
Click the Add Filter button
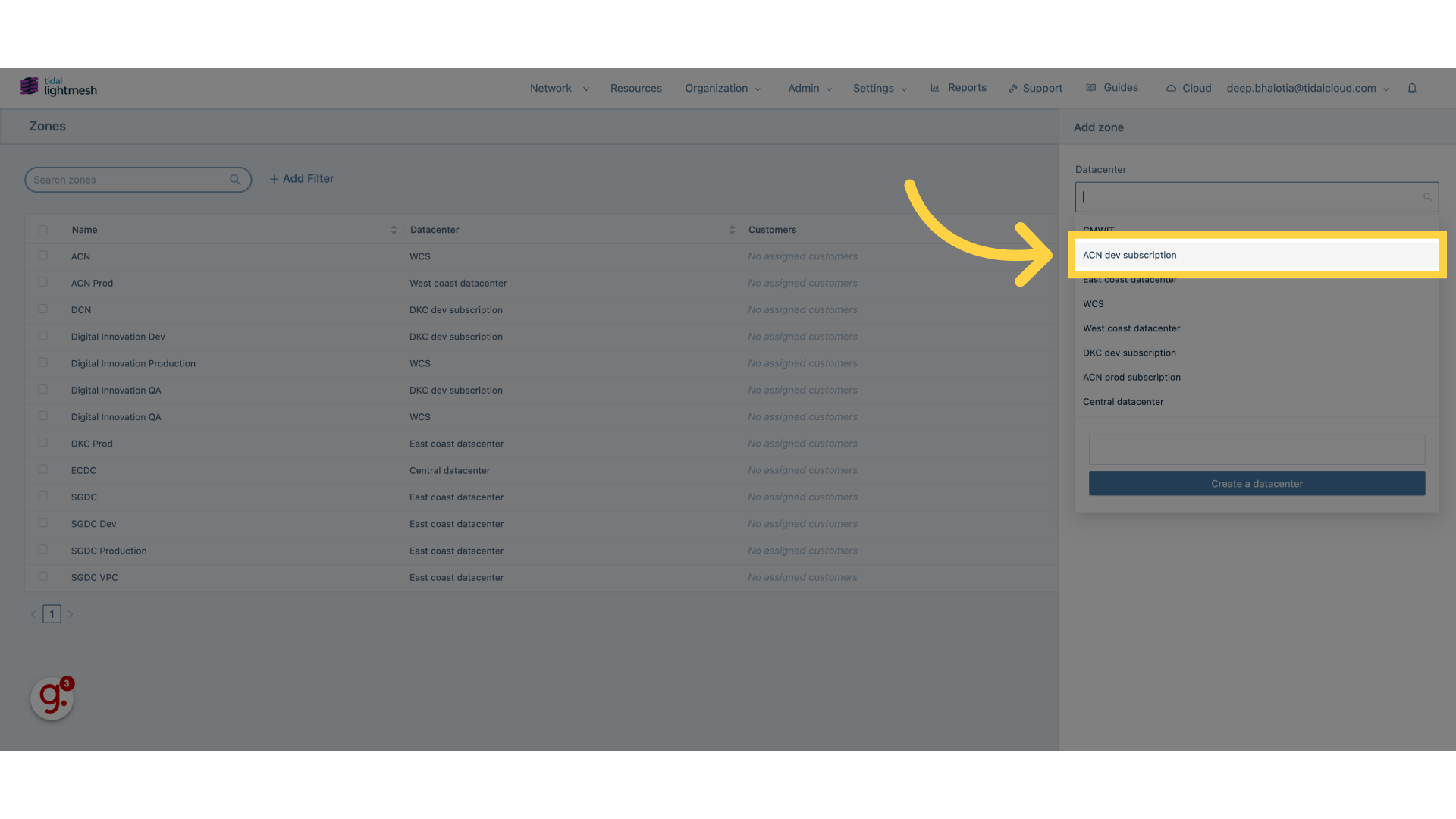pos(301,179)
